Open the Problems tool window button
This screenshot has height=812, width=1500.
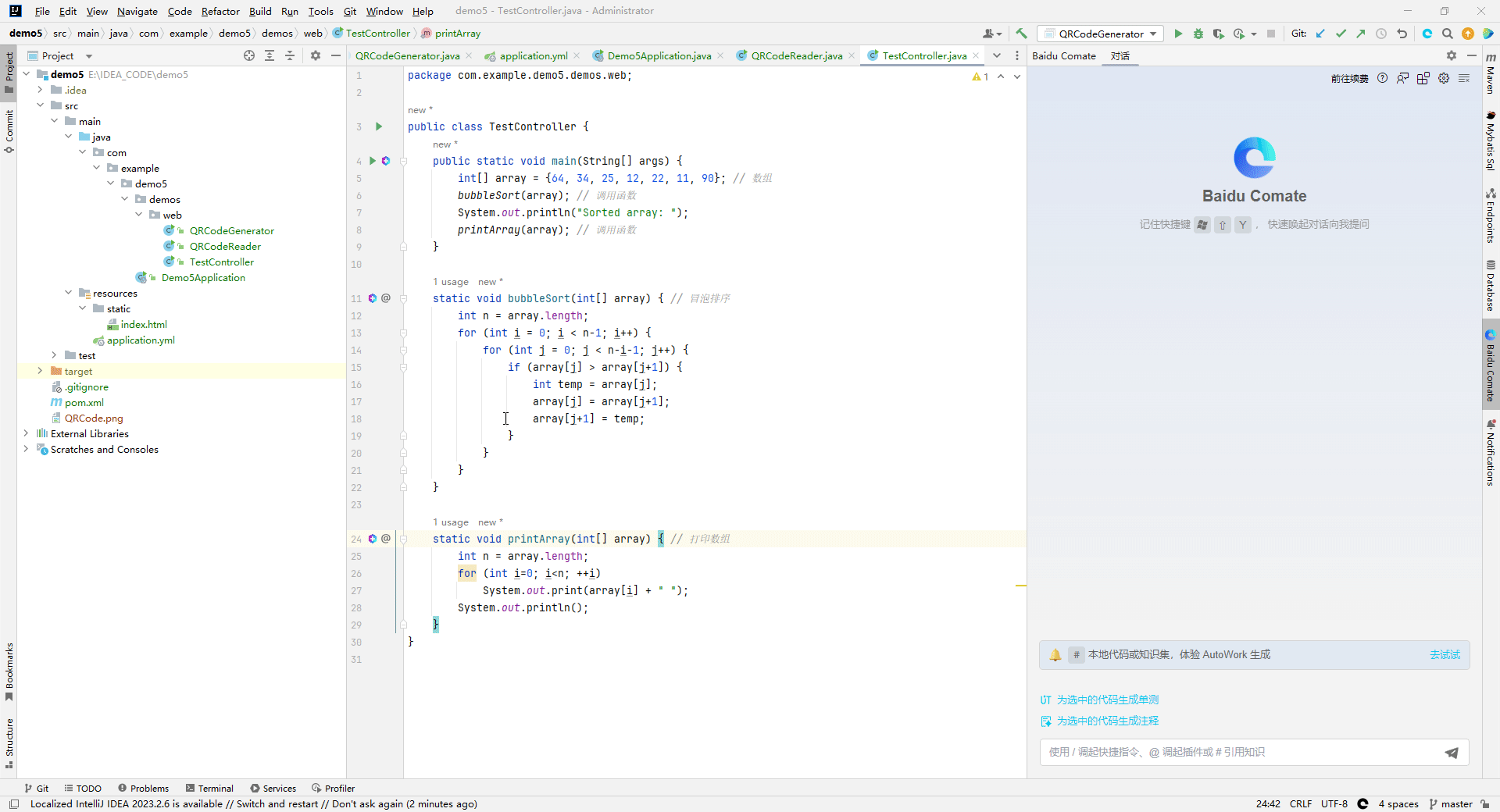pos(143,789)
